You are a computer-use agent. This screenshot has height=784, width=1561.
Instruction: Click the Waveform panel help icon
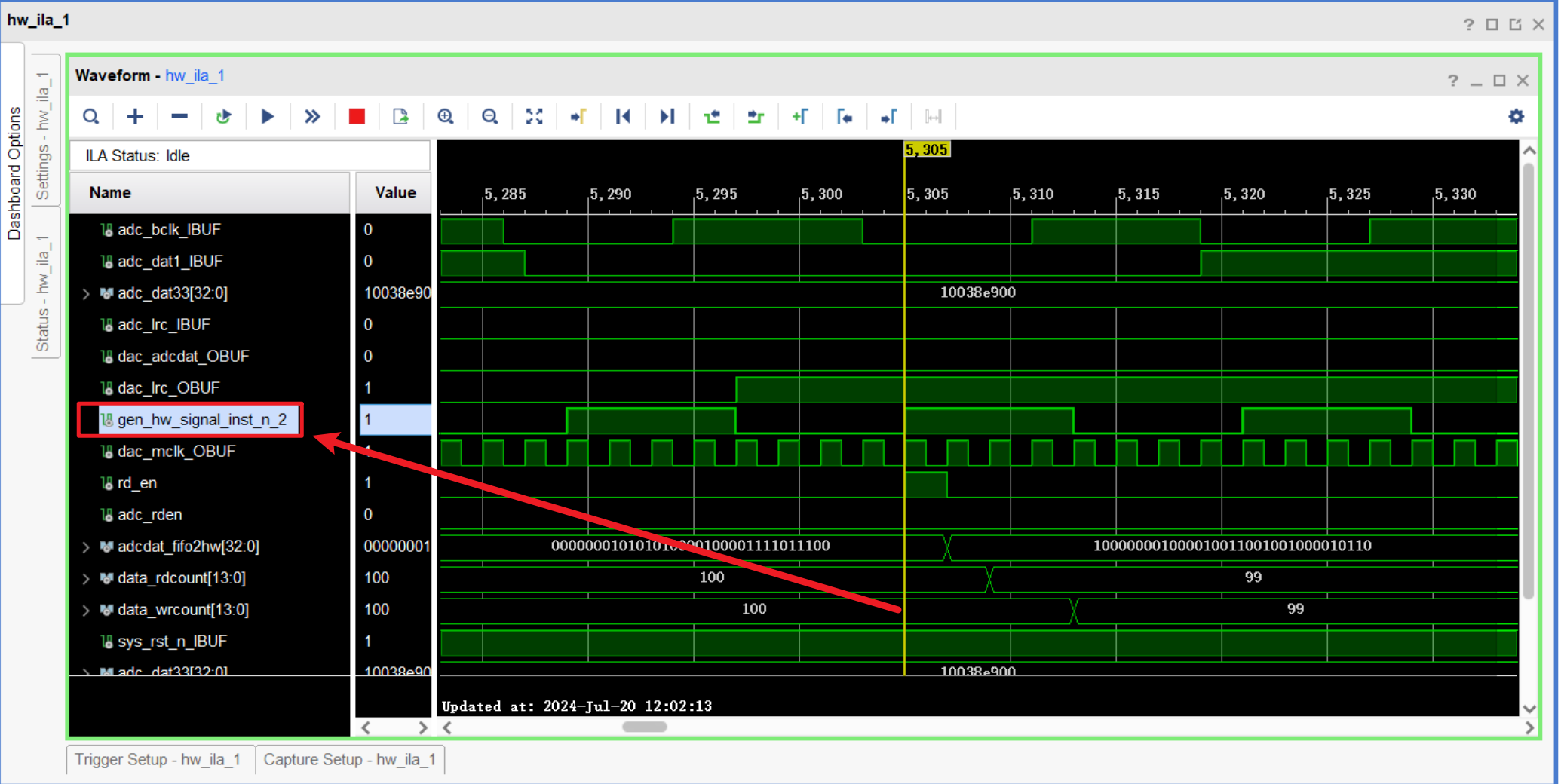1453,81
